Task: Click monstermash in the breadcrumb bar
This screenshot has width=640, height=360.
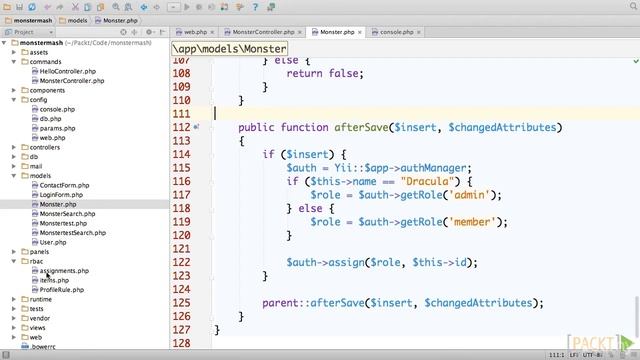Action: 33,20
